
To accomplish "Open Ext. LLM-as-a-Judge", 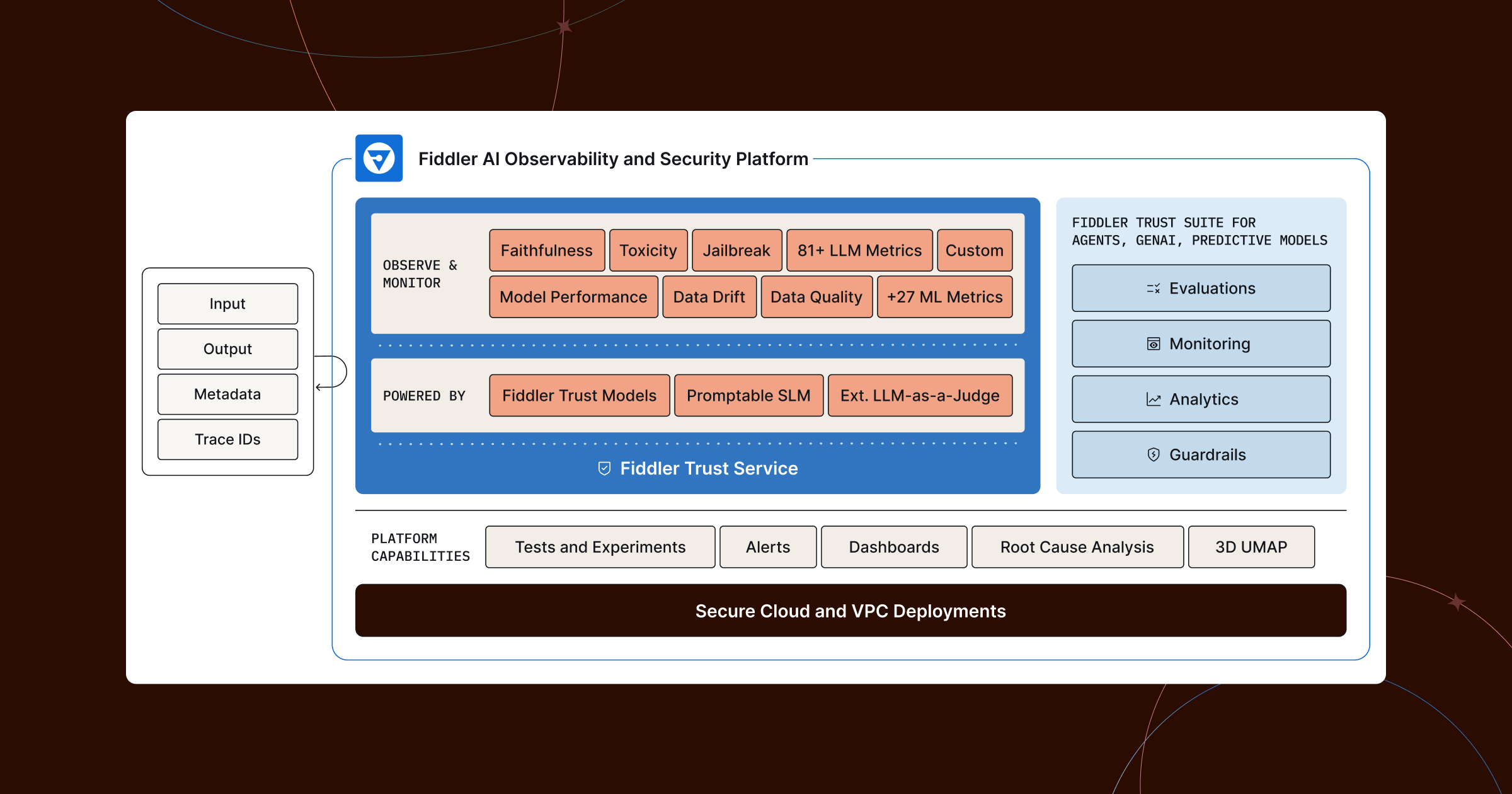I will point(920,395).
